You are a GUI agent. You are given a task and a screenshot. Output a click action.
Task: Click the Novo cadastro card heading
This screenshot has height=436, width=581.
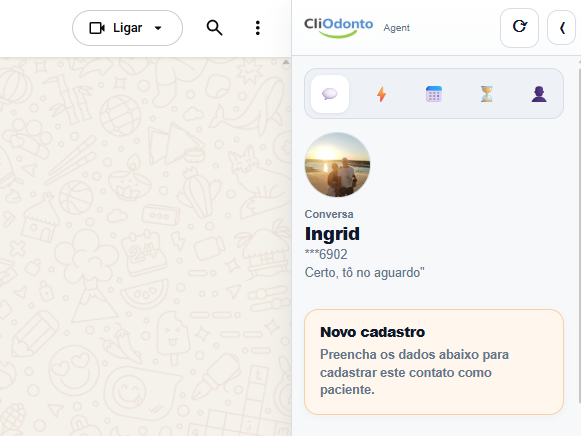[x=372, y=332]
